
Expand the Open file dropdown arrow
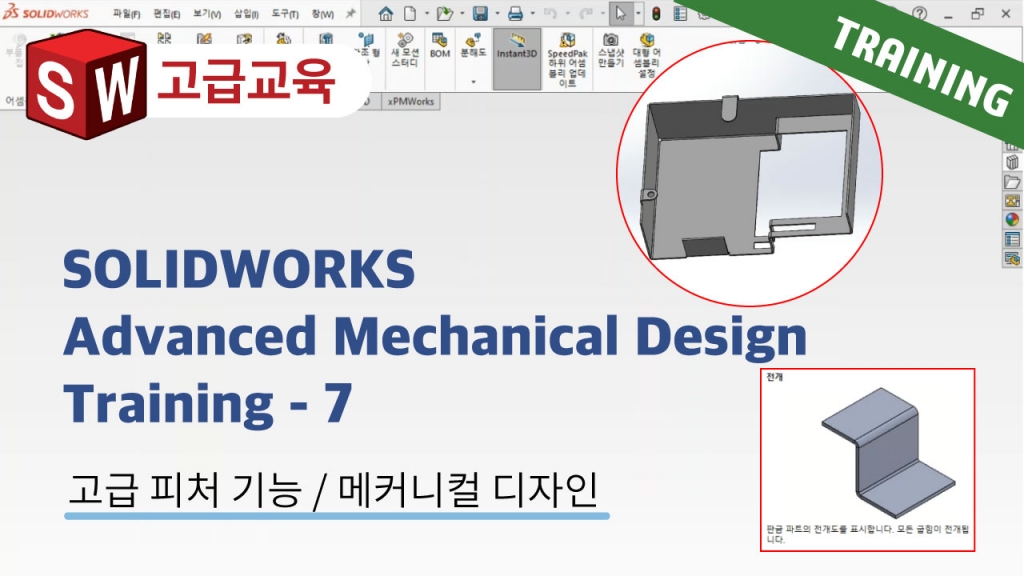coord(462,13)
